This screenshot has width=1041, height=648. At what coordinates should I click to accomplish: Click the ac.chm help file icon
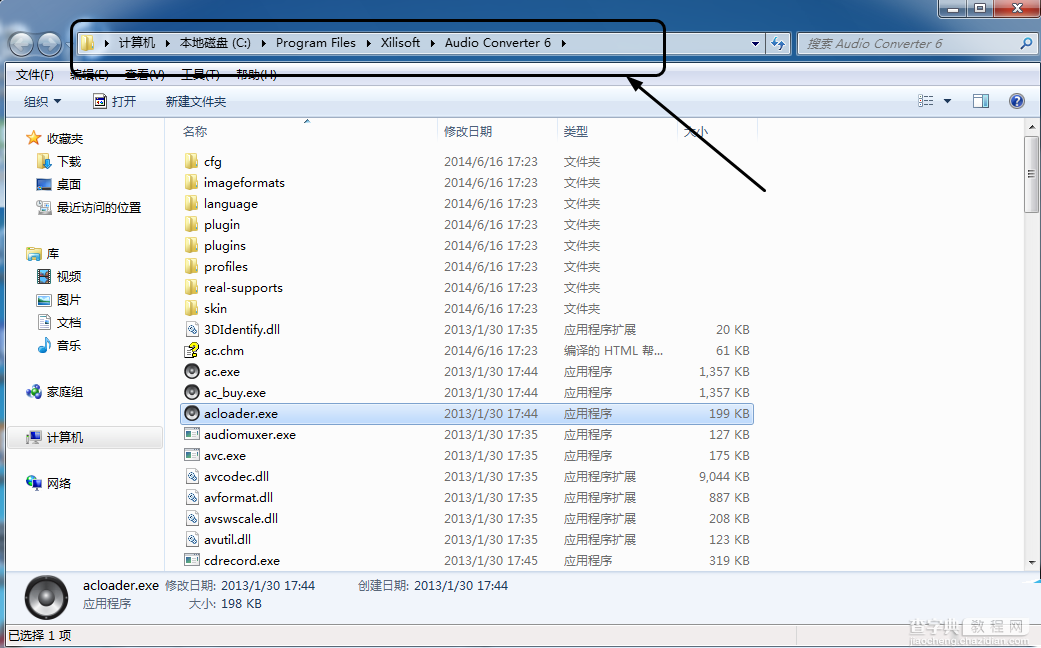point(192,350)
